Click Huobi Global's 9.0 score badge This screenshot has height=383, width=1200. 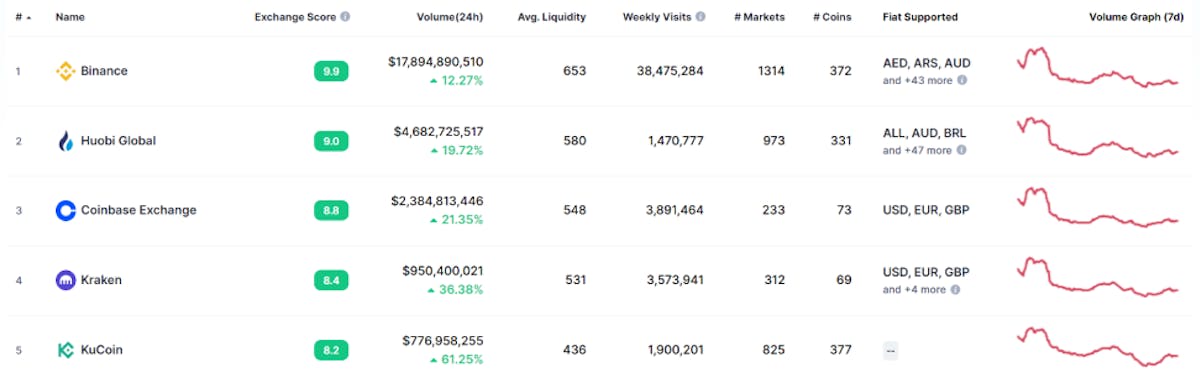[331, 141]
